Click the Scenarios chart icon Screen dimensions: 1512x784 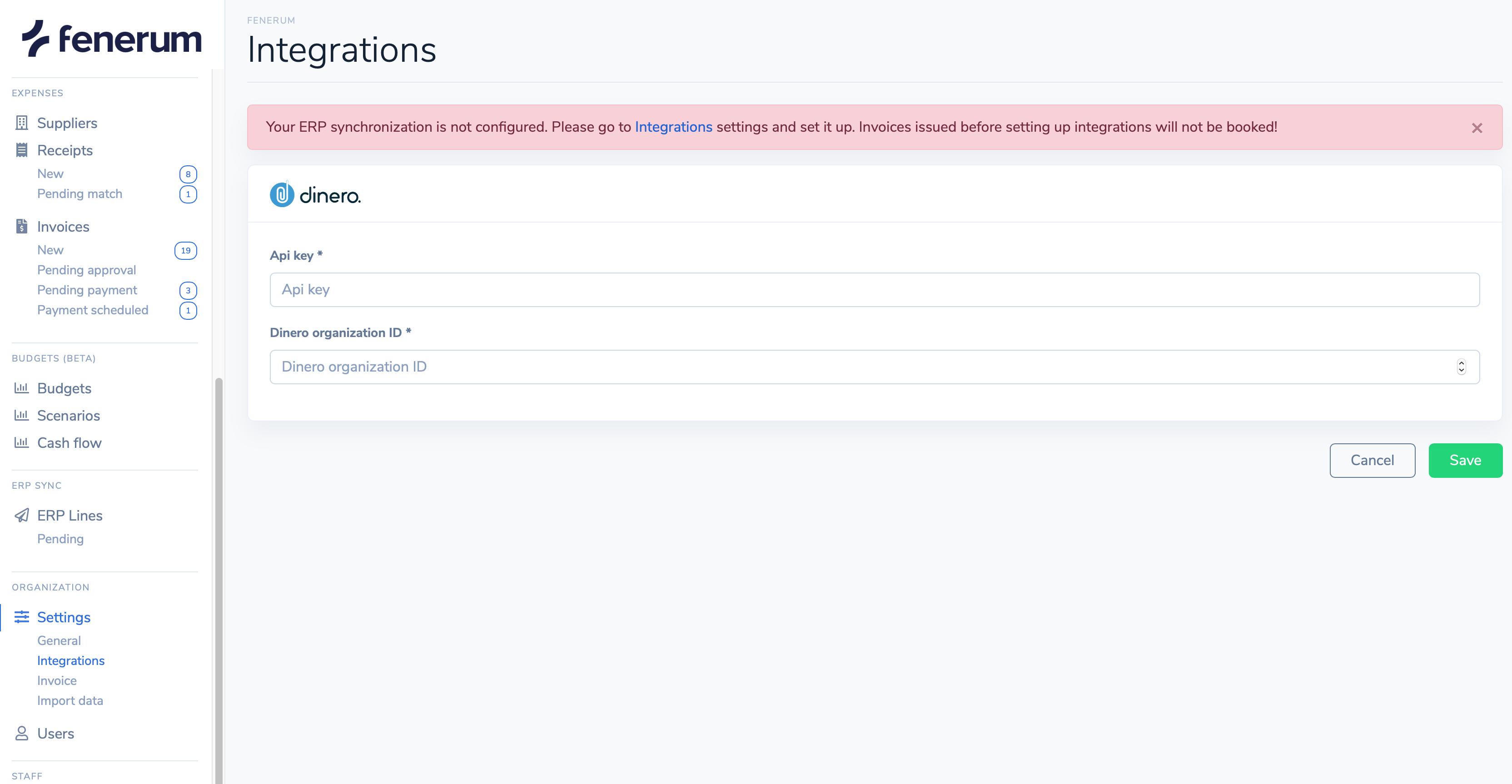click(x=22, y=416)
